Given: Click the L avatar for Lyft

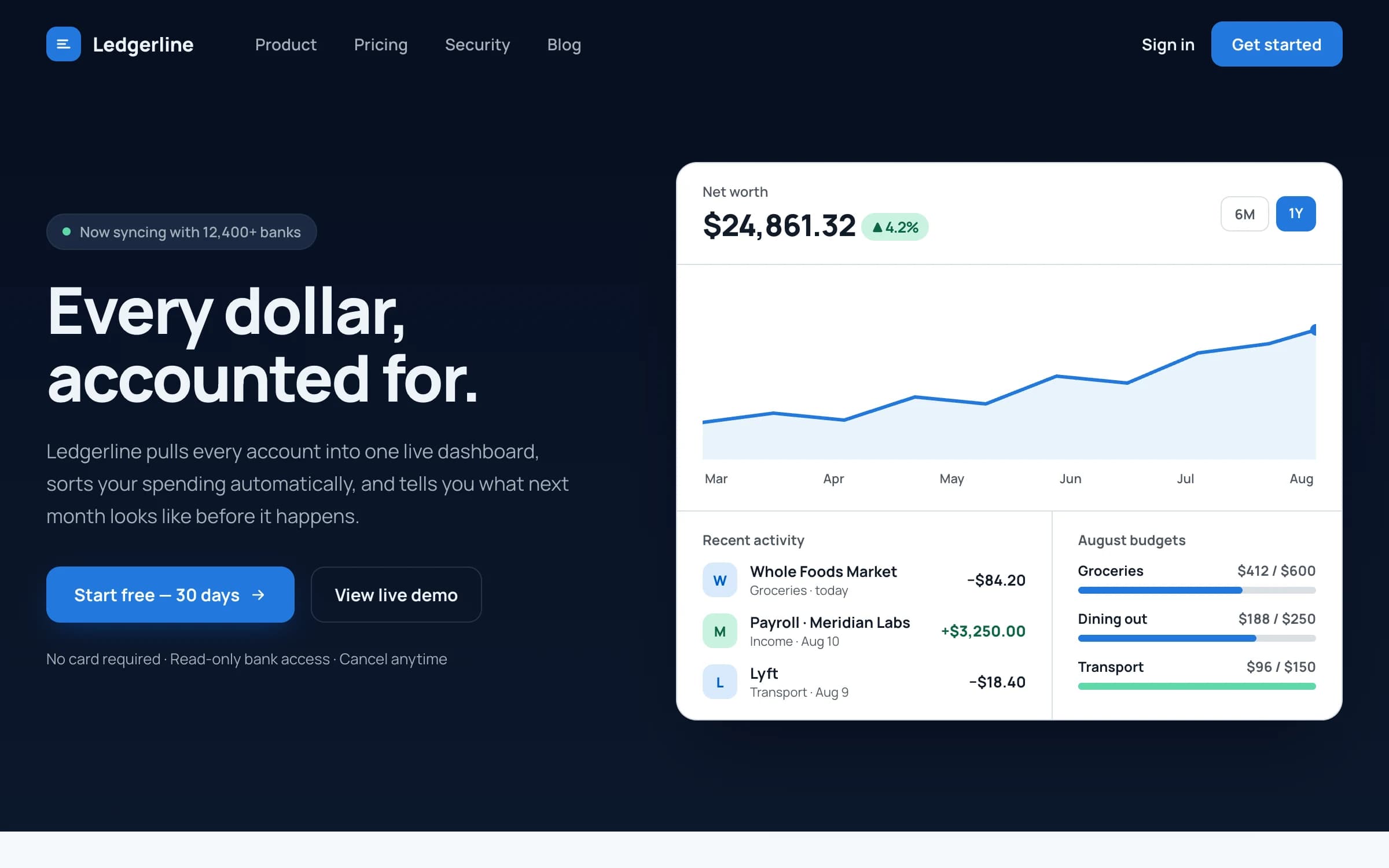Looking at the screenshot, I should coord(720,682).
